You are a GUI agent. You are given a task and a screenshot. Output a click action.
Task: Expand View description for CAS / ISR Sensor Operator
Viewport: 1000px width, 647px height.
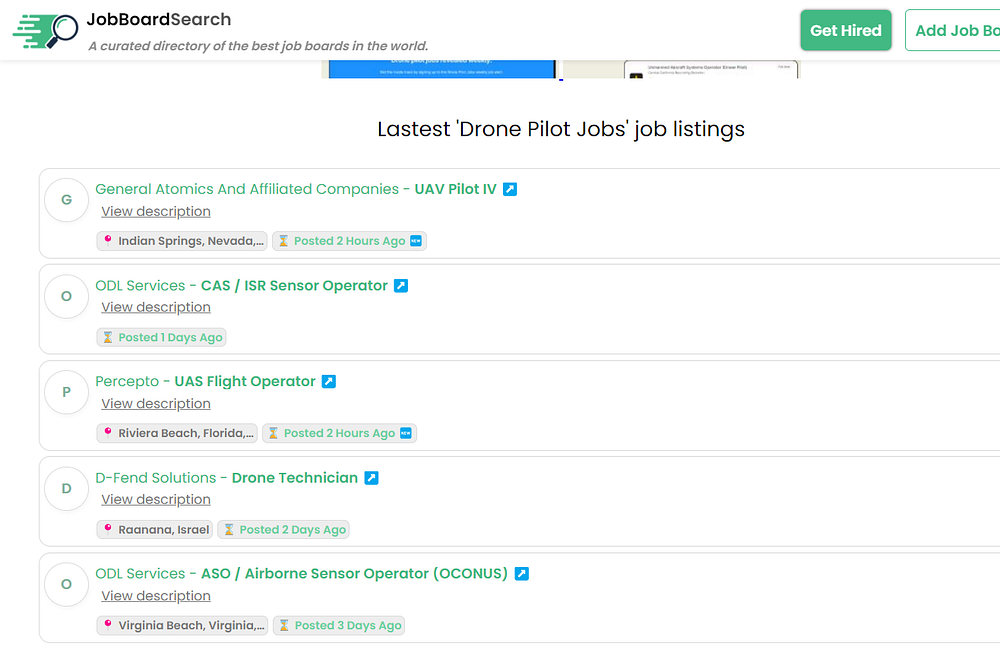(x=156, y=307)
